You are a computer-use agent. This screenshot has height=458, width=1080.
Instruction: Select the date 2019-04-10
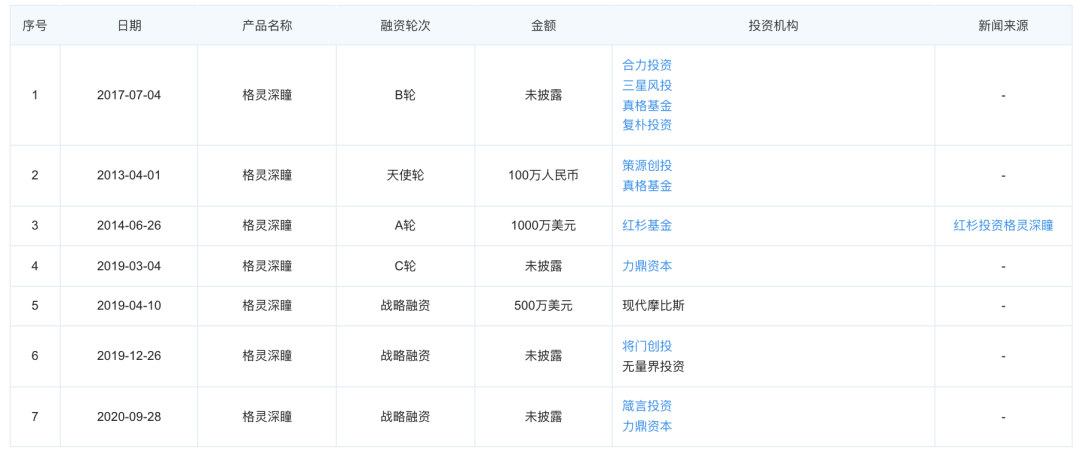129,306
